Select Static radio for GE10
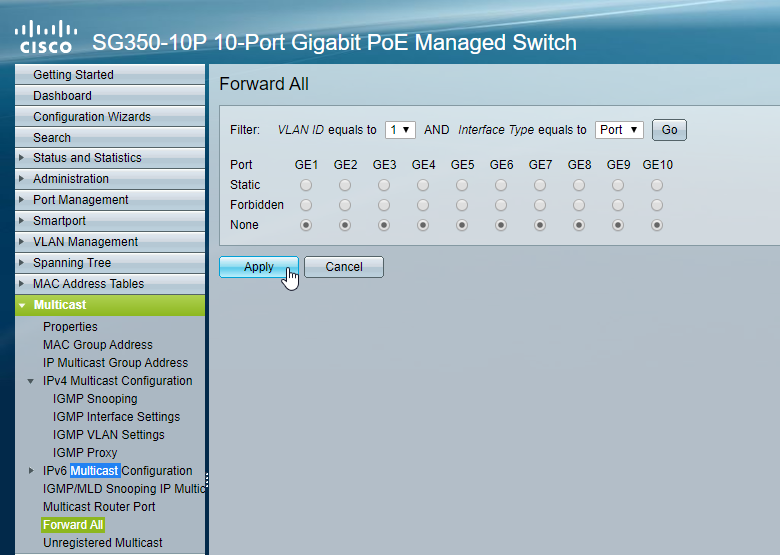This screenshot has height=555, width=780. tap(657, 185)
